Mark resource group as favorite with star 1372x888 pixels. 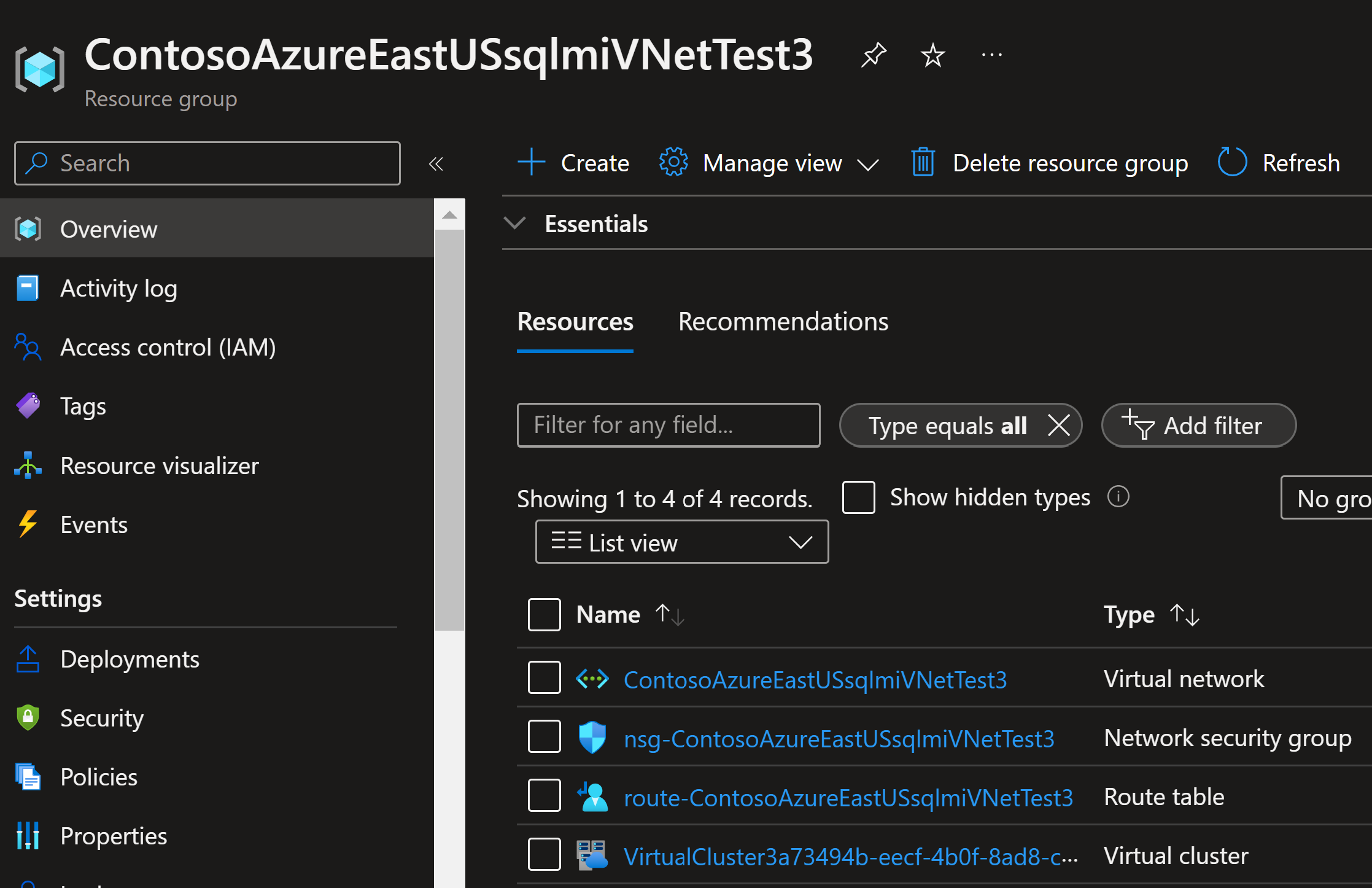pos(932,55)
